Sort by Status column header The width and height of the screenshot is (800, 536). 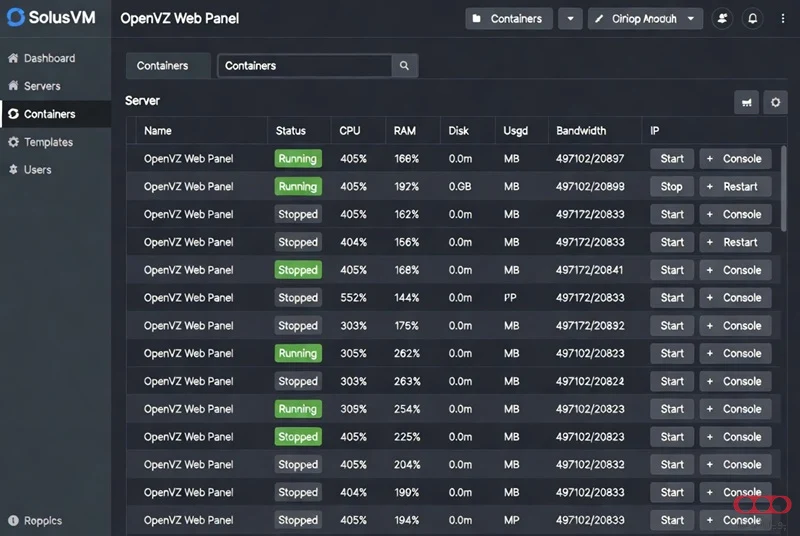(291, 131)
